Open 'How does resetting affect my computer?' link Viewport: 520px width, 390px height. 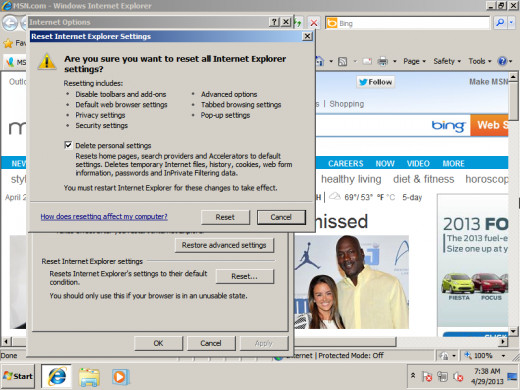point(104,217)
